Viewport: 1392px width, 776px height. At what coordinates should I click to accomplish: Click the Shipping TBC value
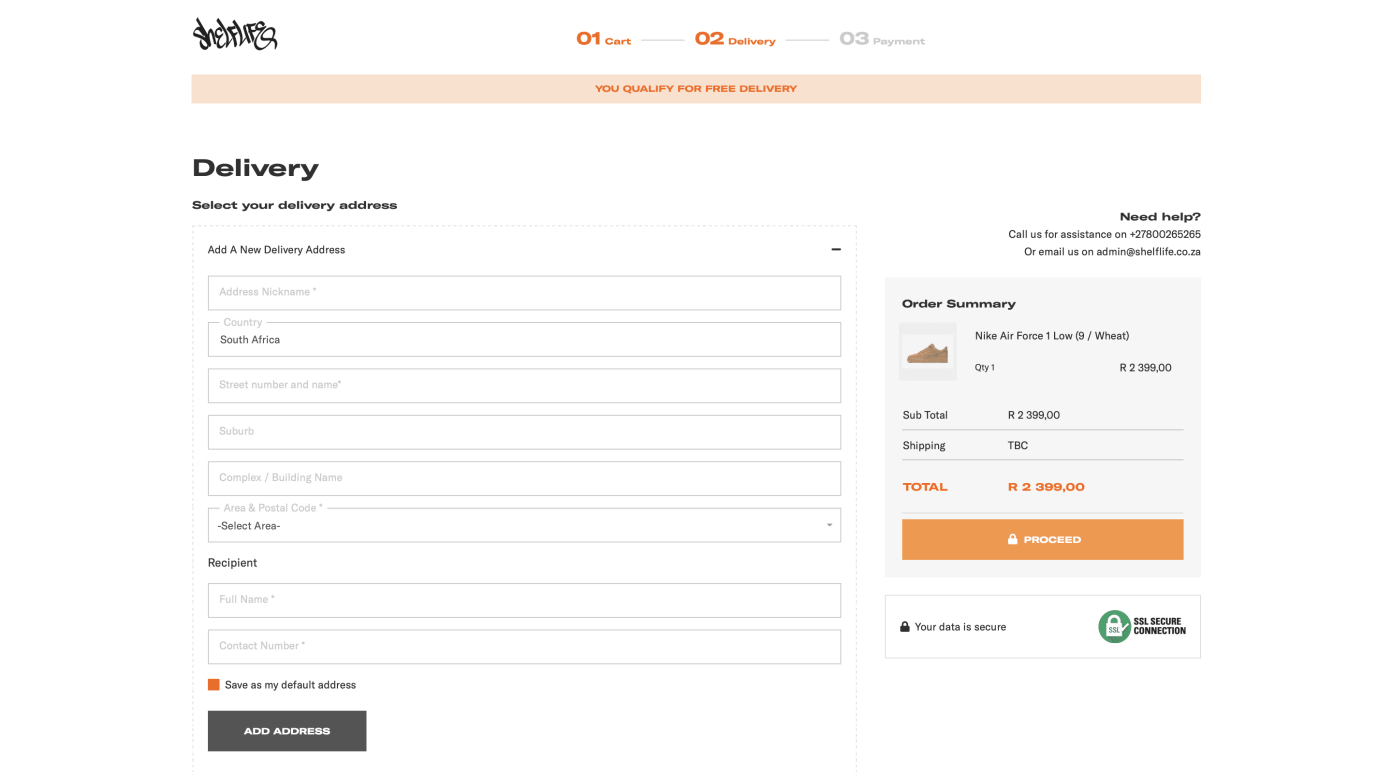[x=1018, y=446]
